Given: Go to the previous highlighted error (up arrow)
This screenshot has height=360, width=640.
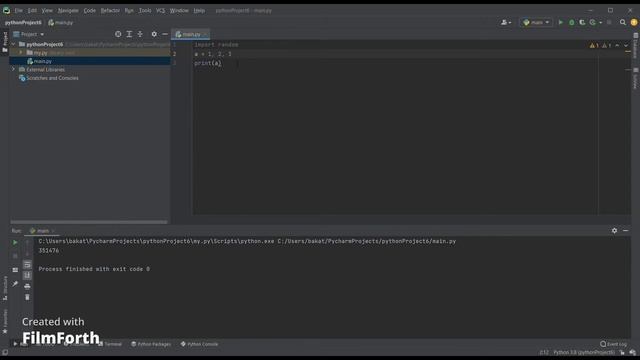Looking at the screenshot, I should coord(617,45).
